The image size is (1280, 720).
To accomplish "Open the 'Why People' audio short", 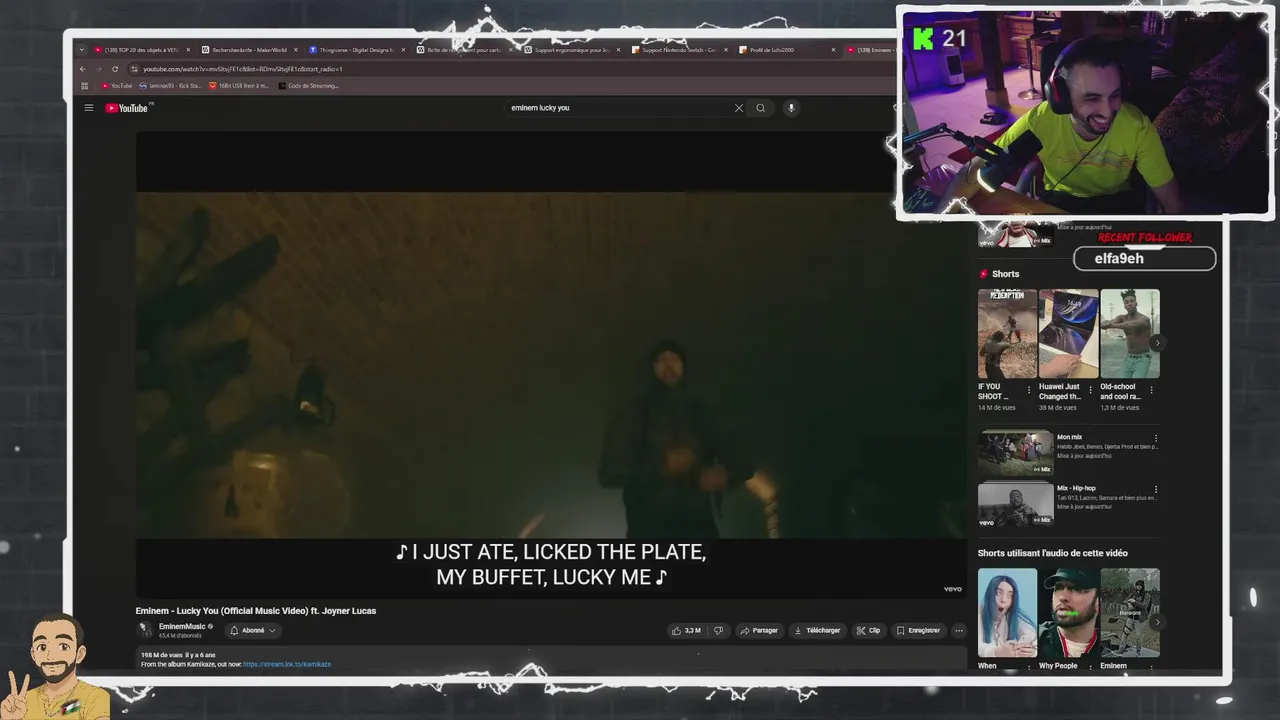I will tap(1068, 613).
